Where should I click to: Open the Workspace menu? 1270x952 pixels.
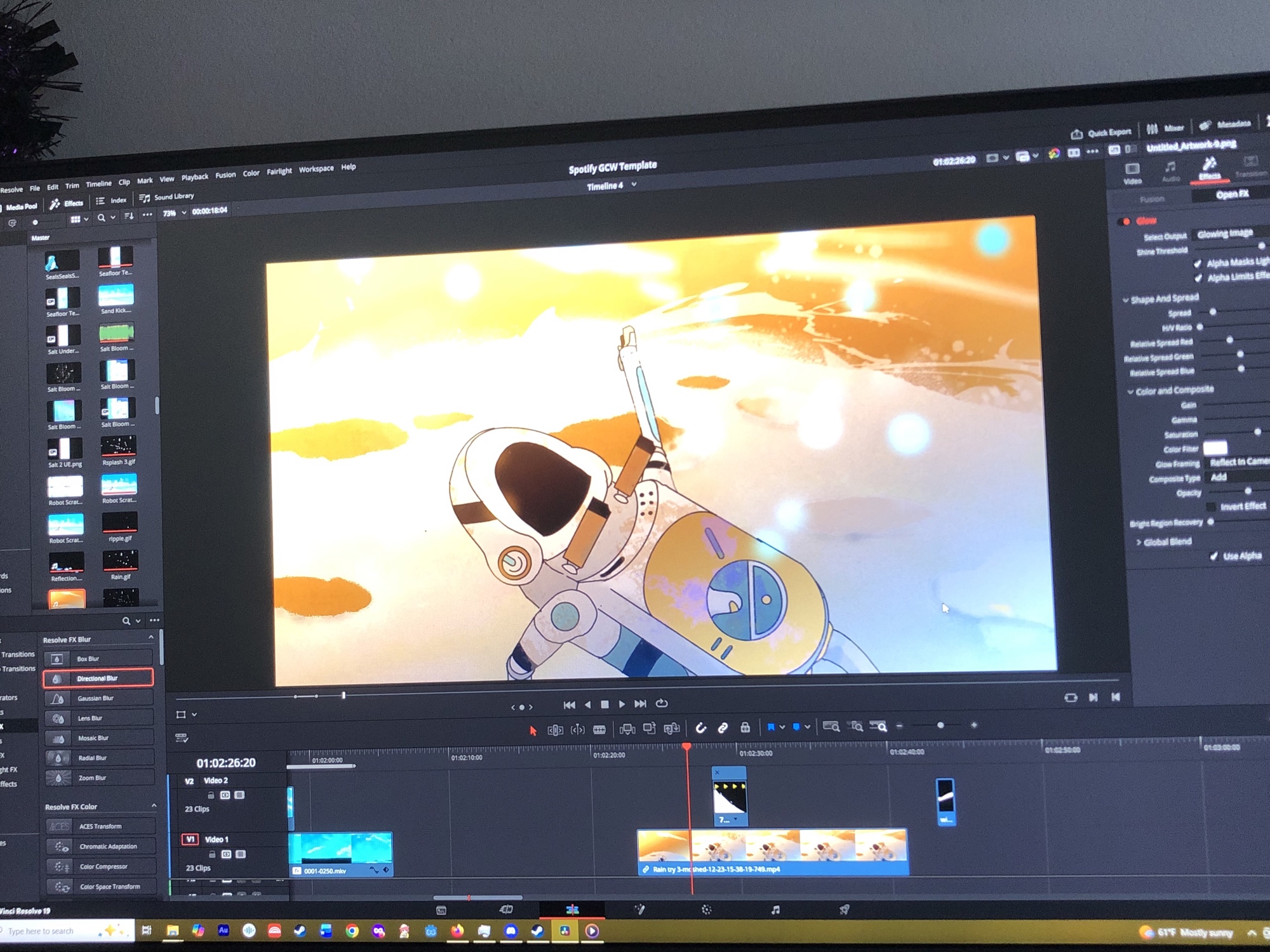coord(316,169)
